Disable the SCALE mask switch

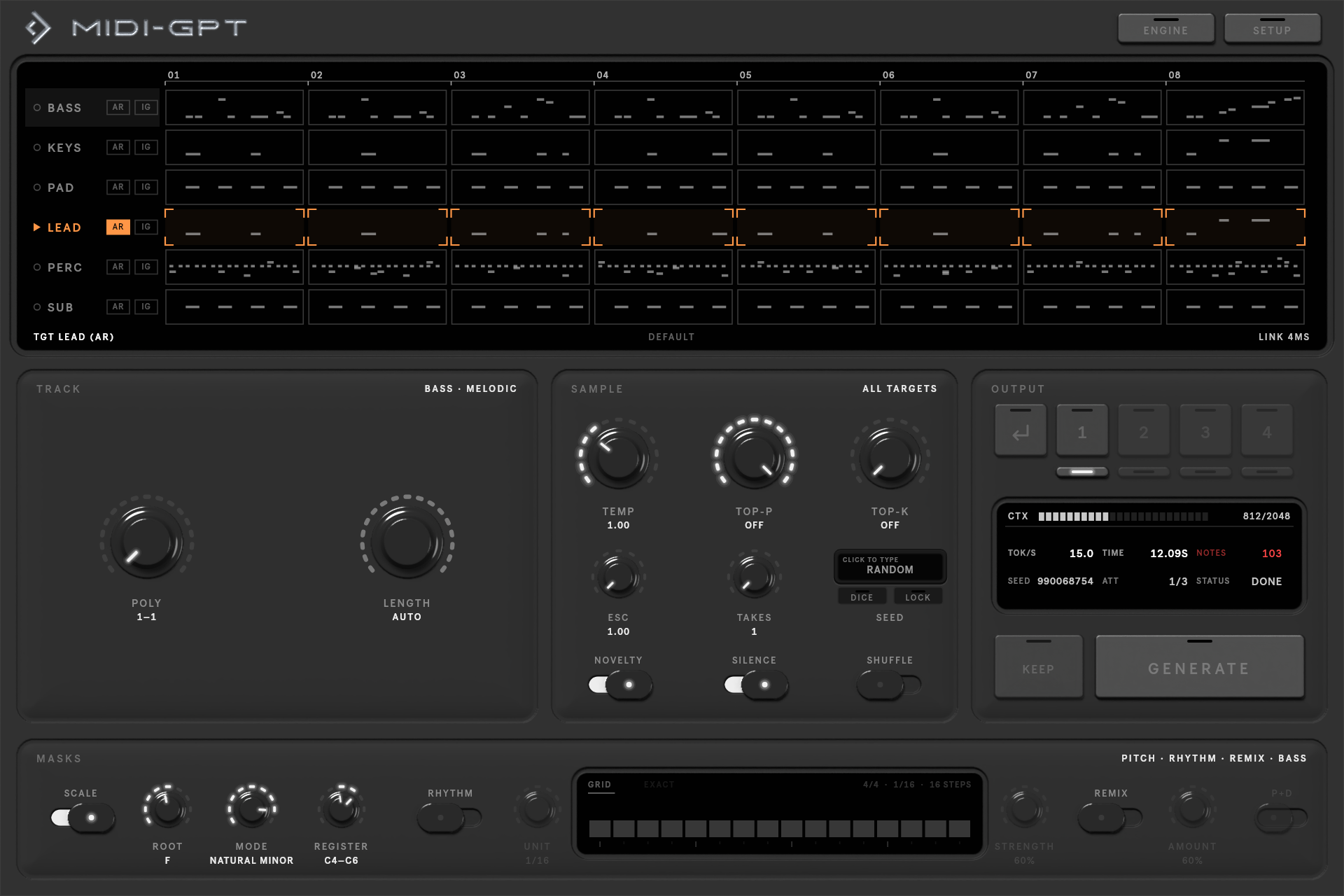(x=82, y=818)
